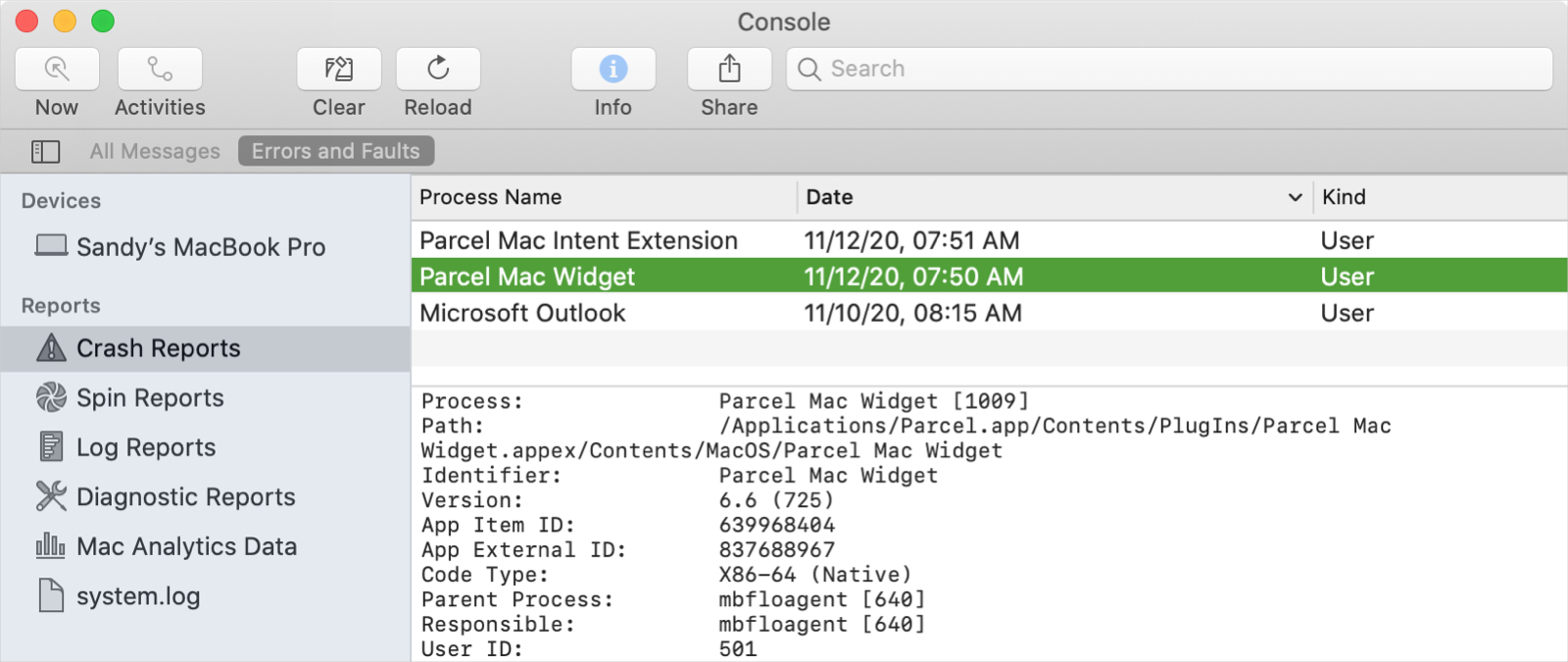Click the bar chart icon for Mac Analytics Data
1568x662 pixels.
coord(51,545)
